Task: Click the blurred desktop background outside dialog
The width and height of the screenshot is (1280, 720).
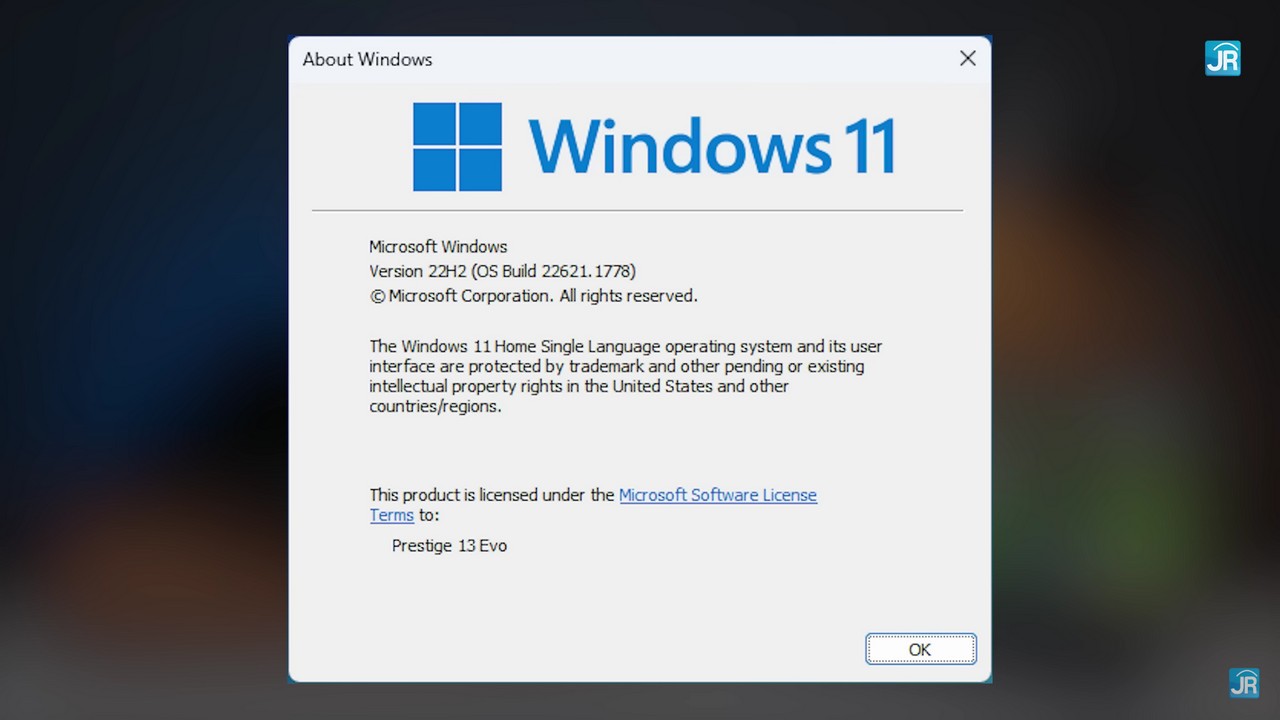Action: tap(140, 360)
